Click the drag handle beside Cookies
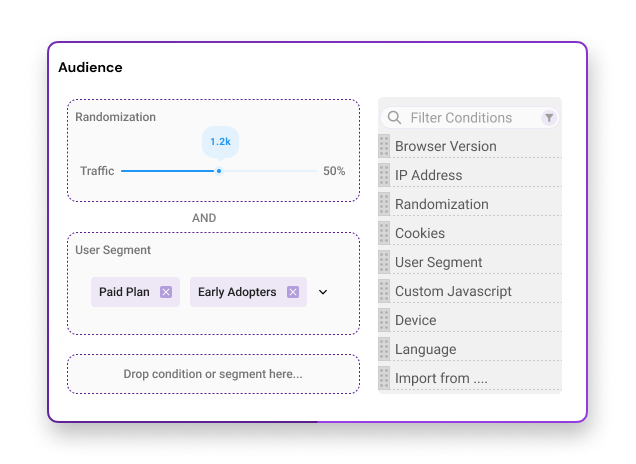Screen dimensions: 636x464 pyautogui.click(x=384, y=233)
